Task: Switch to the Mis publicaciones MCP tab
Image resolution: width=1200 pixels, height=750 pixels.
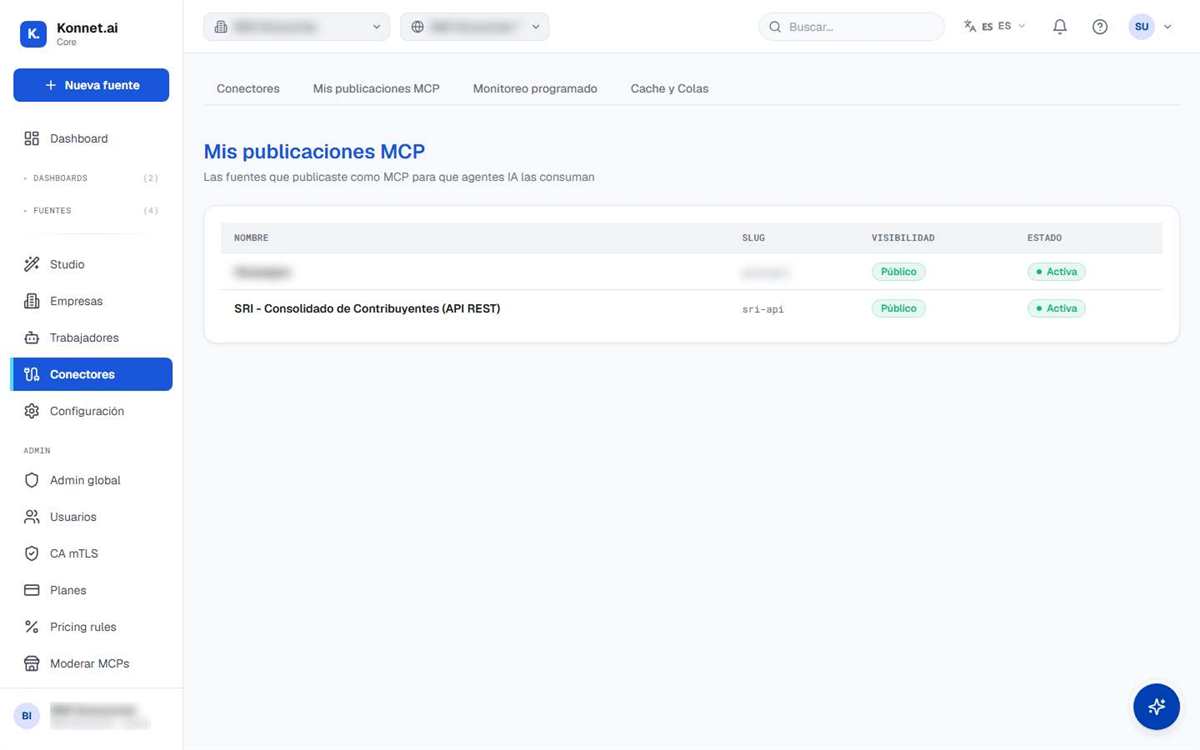Action: pyautogui.click(x=376, y=89)
